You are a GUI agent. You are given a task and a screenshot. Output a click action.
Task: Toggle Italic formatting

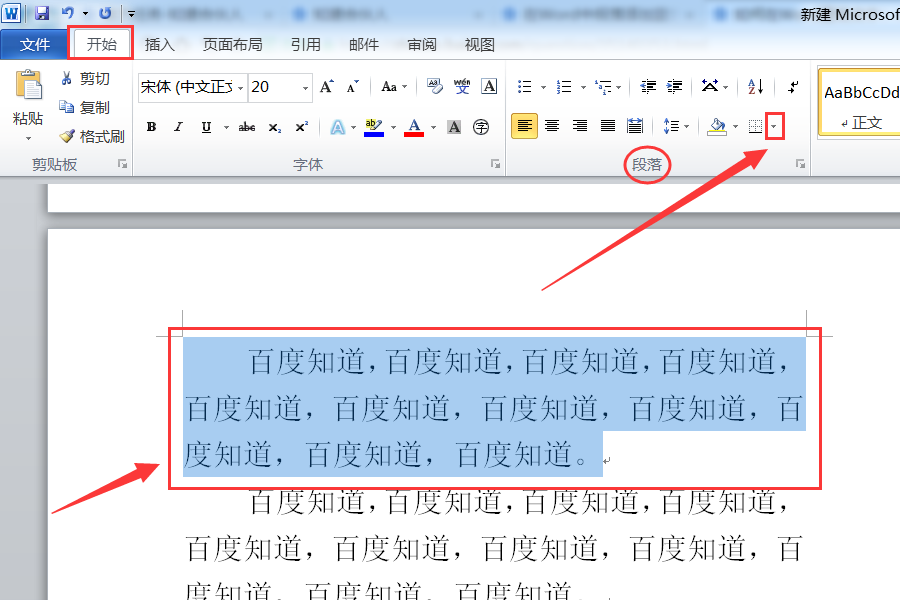pyautogui.click(x=179, y=127)
